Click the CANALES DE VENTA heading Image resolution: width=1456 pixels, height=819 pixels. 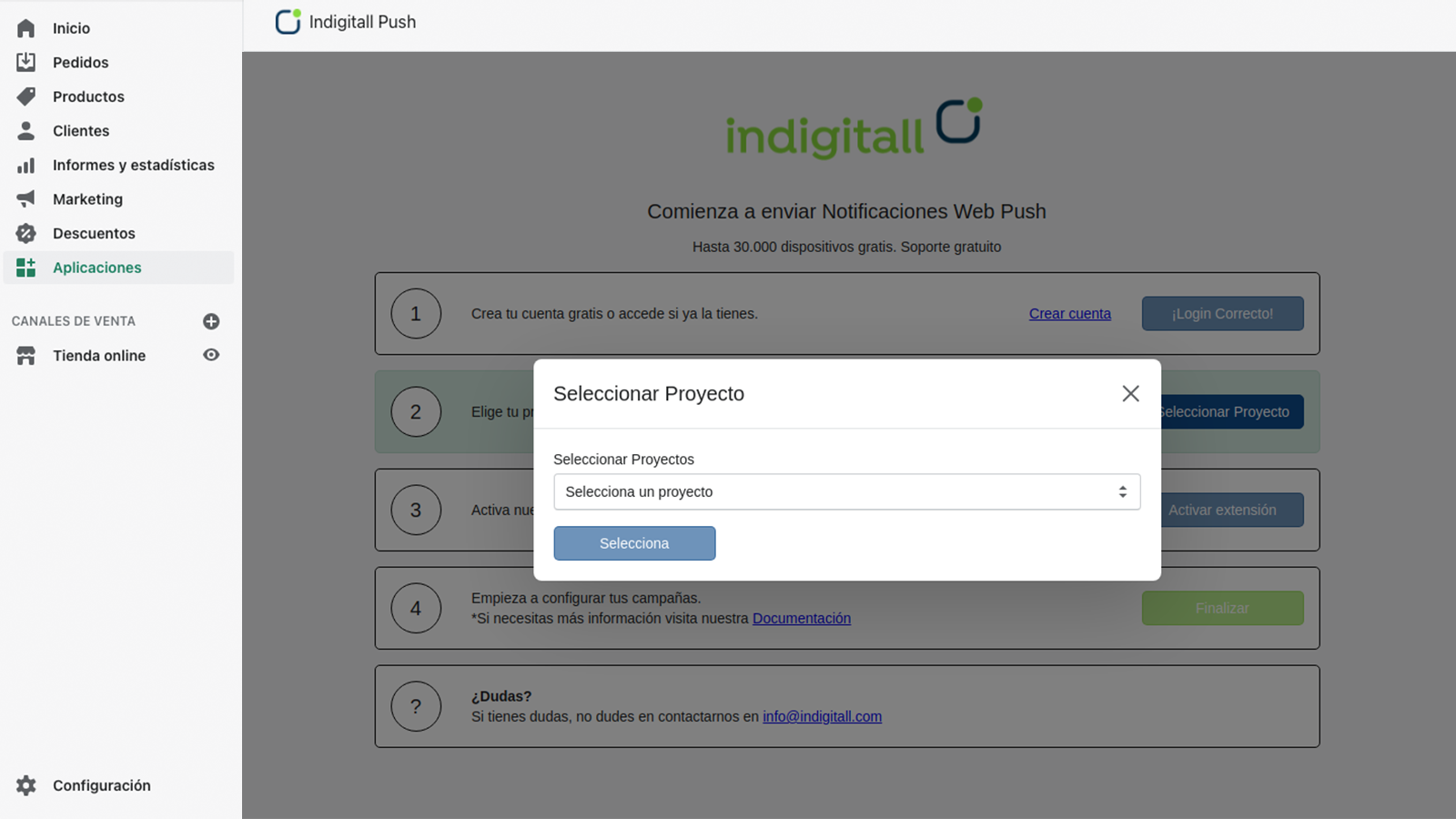coord(74,321)
